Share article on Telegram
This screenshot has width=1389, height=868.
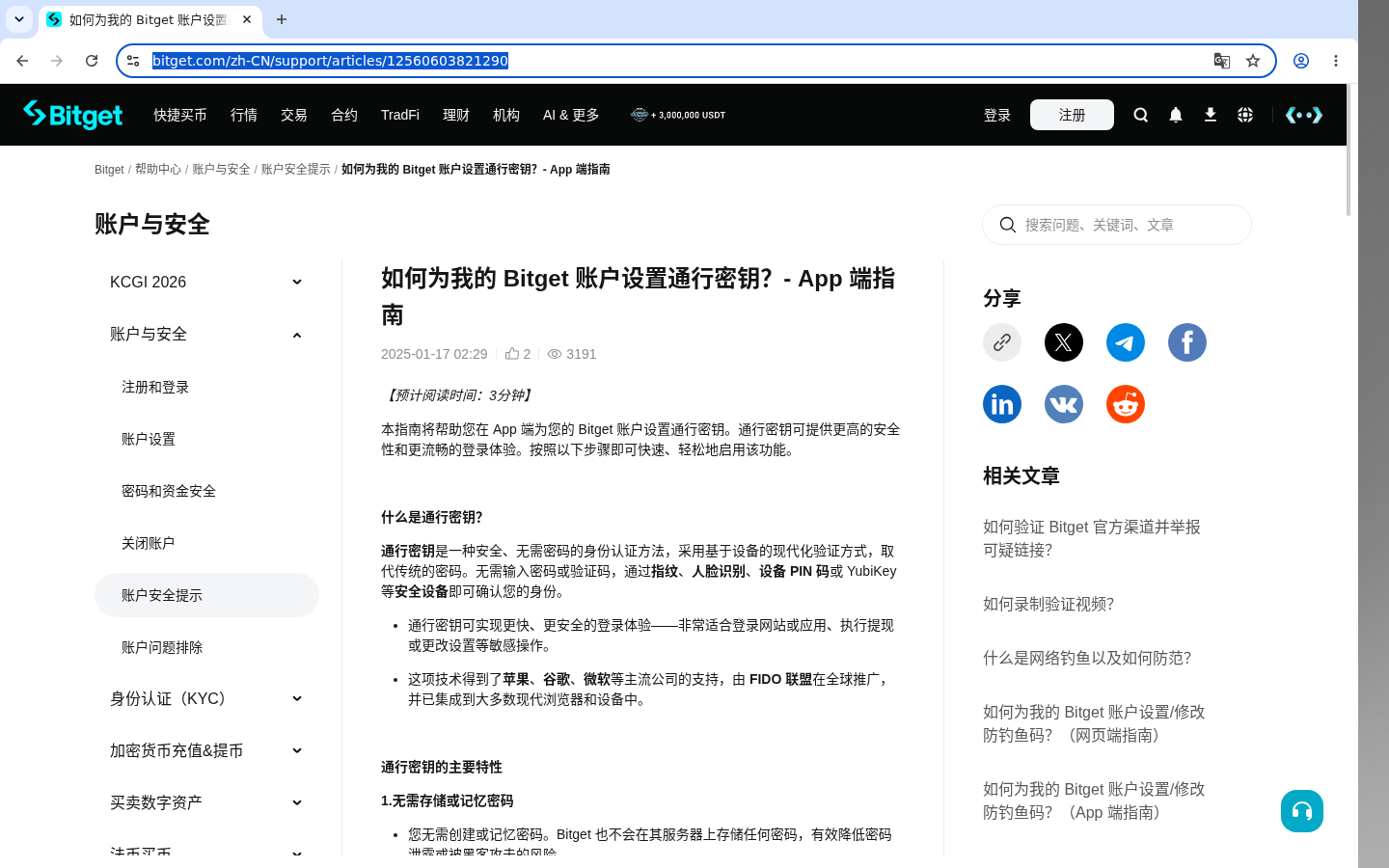pyautogui.click(x=1126, y=342)
